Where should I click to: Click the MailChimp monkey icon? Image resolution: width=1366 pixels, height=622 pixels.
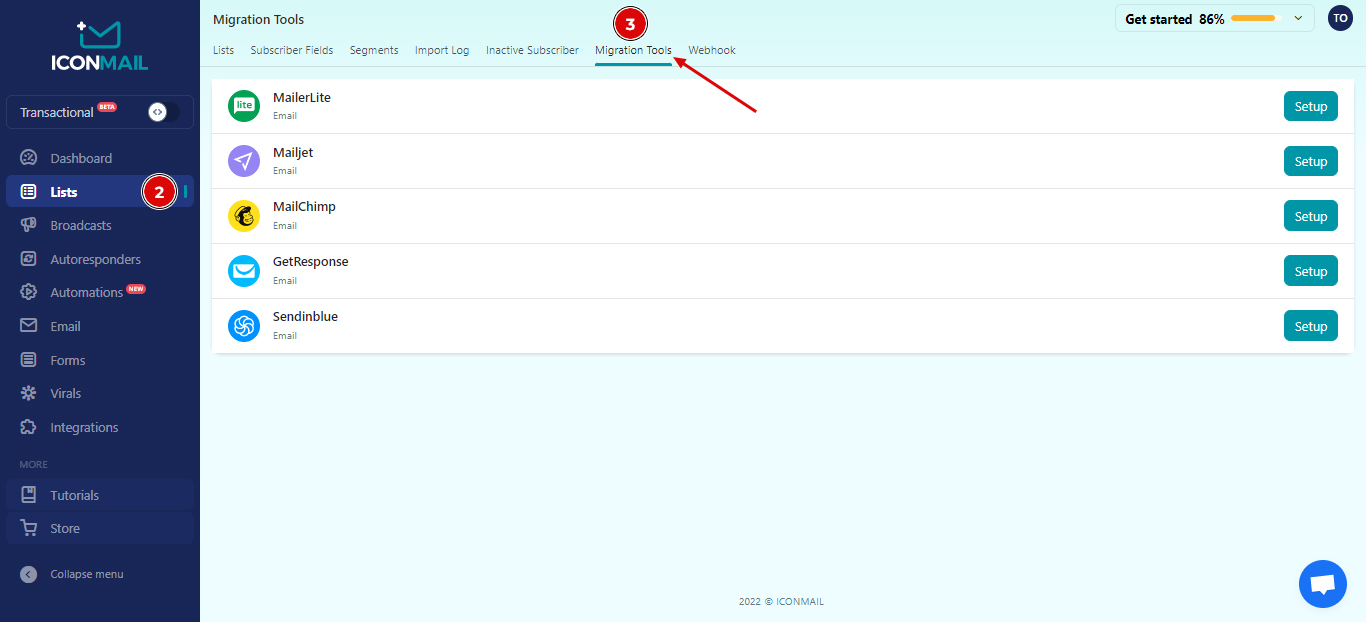[x=244, y=216]
